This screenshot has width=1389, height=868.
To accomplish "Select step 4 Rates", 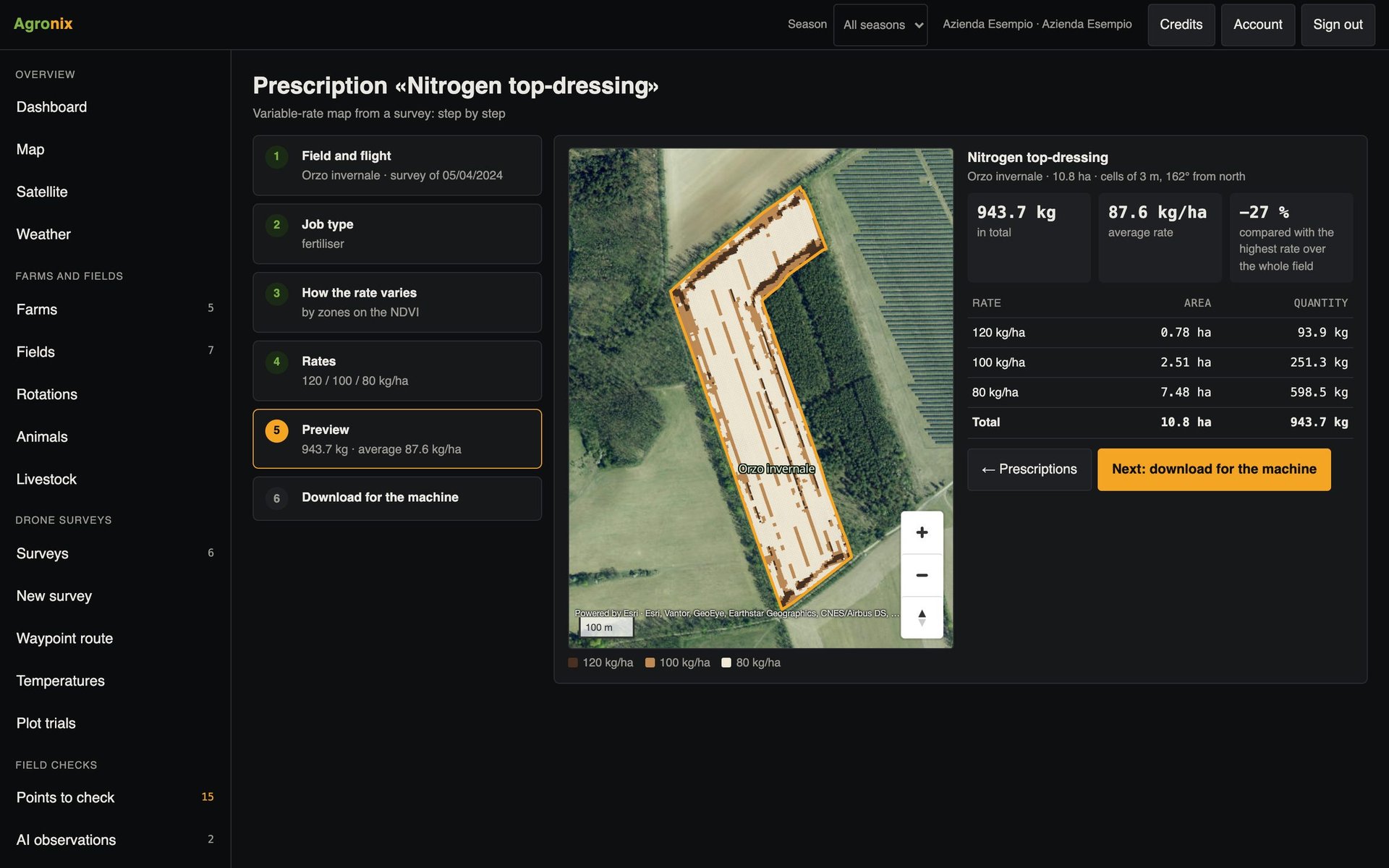I will 397,371.
